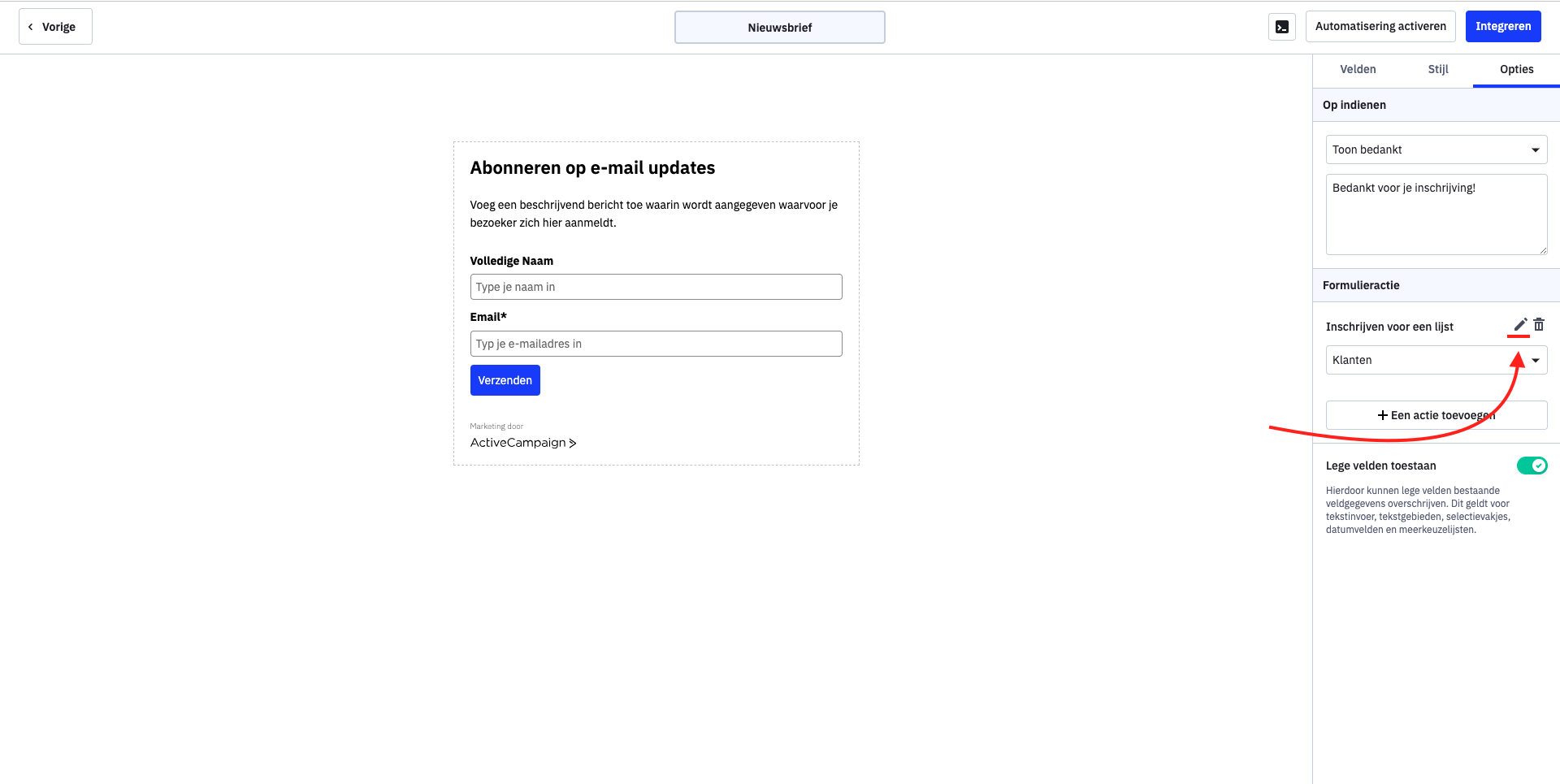Screen dimensions: 1560x784
Task: Switch to the Velden tab
Action: coord(1358,69)
